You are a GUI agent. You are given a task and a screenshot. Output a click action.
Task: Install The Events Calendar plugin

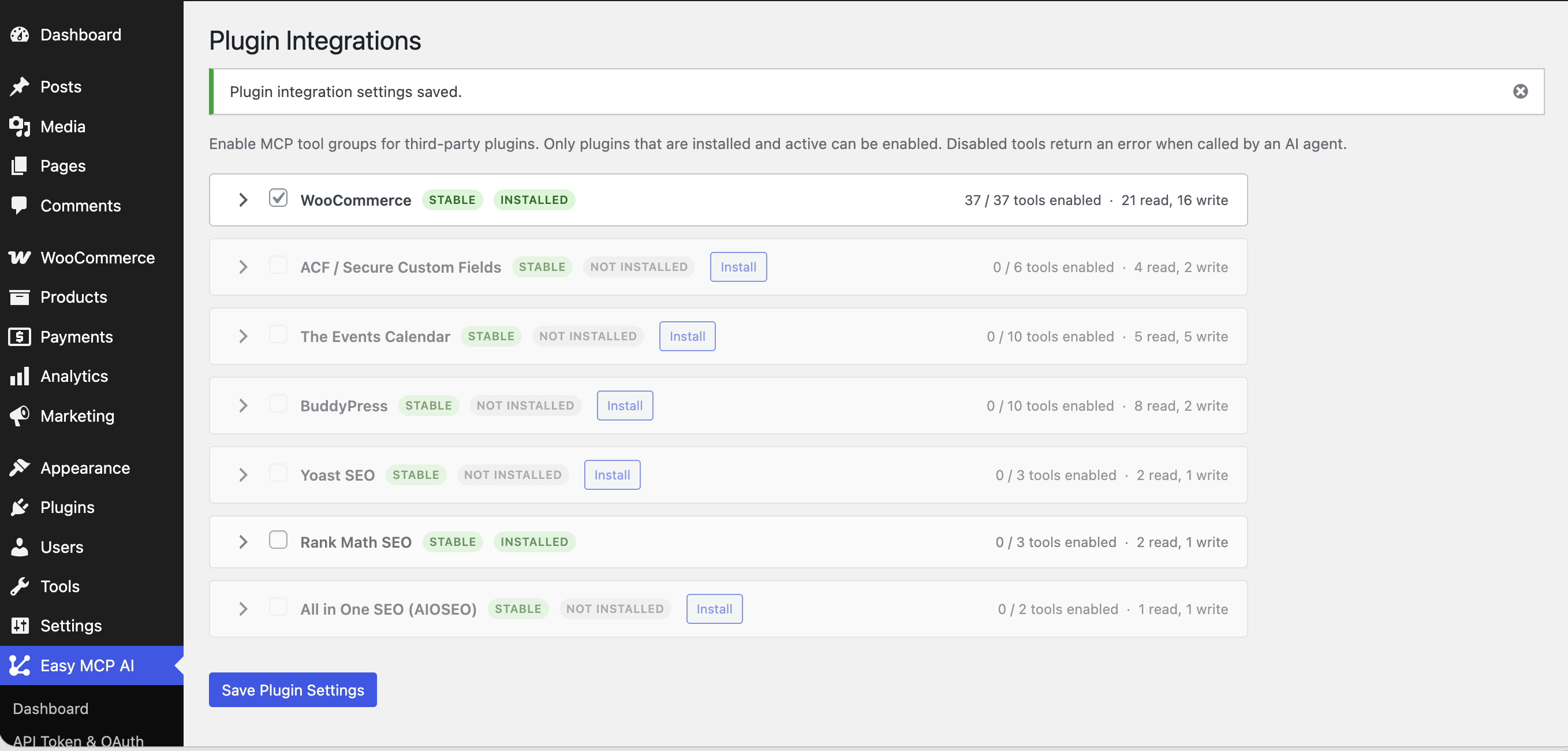pyautogui.click(x=686, y=336)
